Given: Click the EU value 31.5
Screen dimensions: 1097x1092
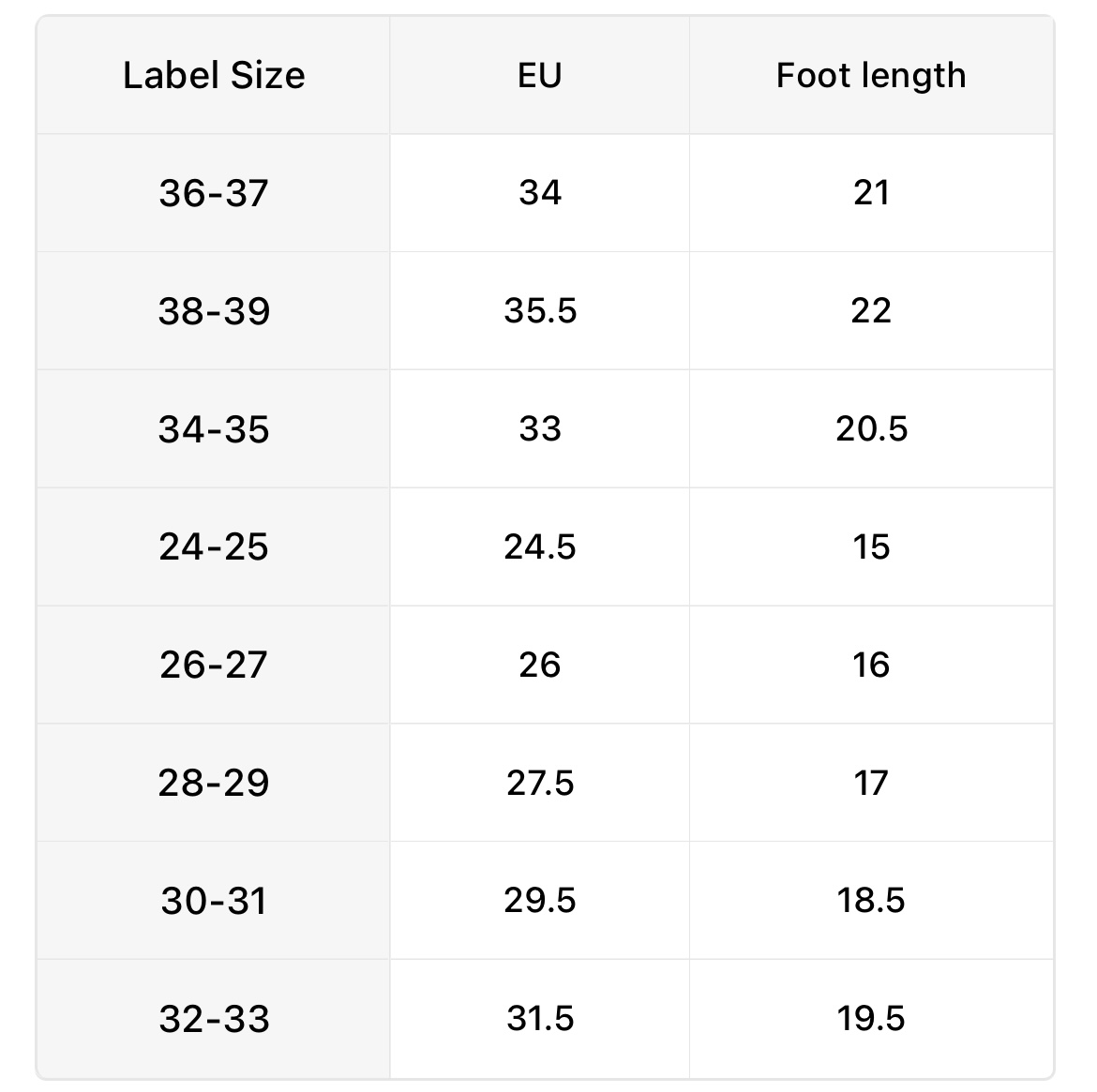Looking at the screenshot, I should (539, 1019).
